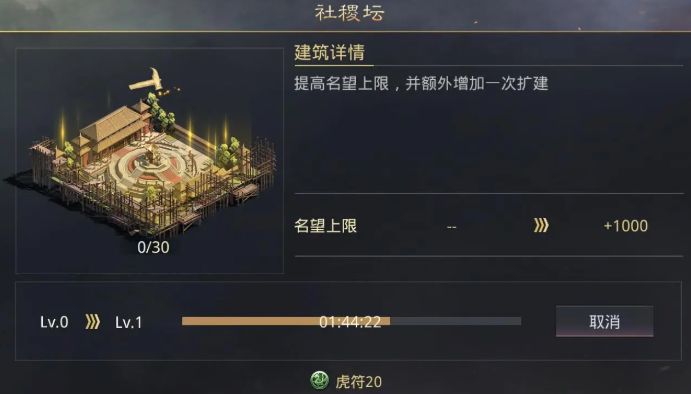Click the Lv.0 current level label
Image resolution: width=691 pixels, height=394 pixels.
(54, 322)
